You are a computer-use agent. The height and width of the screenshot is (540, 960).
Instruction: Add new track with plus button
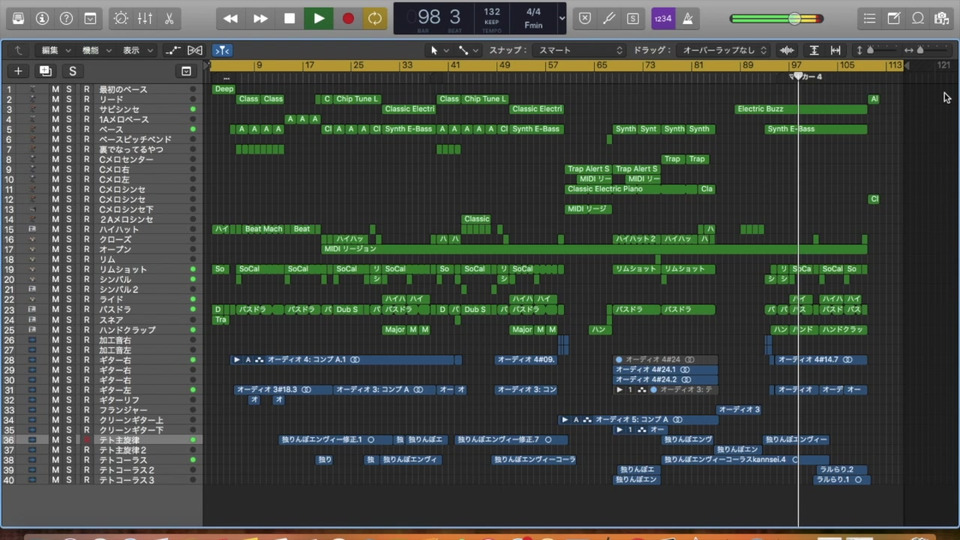pyautogui.click(x=18, y=71)
